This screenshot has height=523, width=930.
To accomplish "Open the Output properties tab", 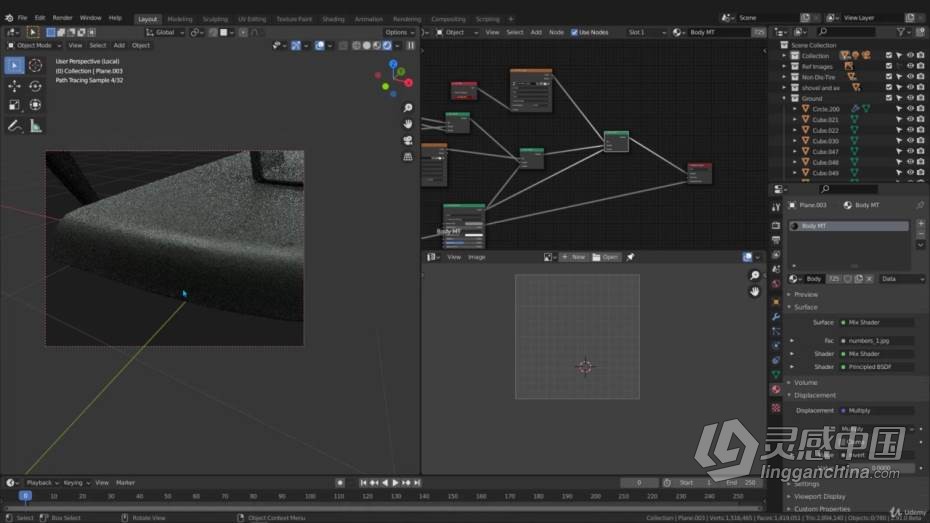I will (x=776, y=240).
